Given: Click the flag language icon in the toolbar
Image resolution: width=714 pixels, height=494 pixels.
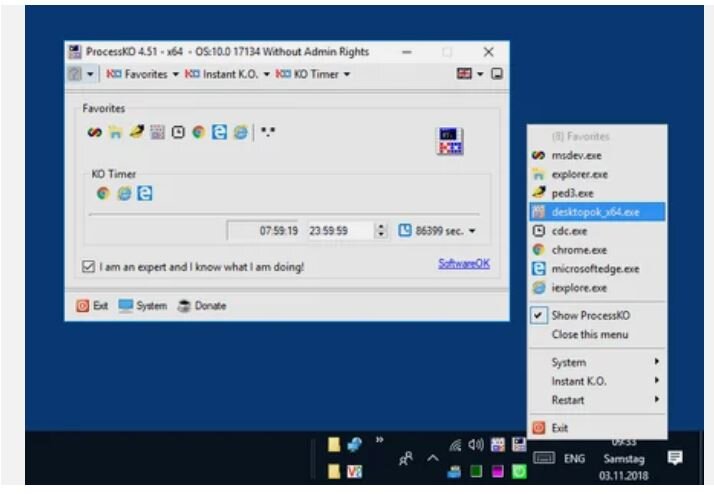Looking at the screenshot, I should [464, 74].
